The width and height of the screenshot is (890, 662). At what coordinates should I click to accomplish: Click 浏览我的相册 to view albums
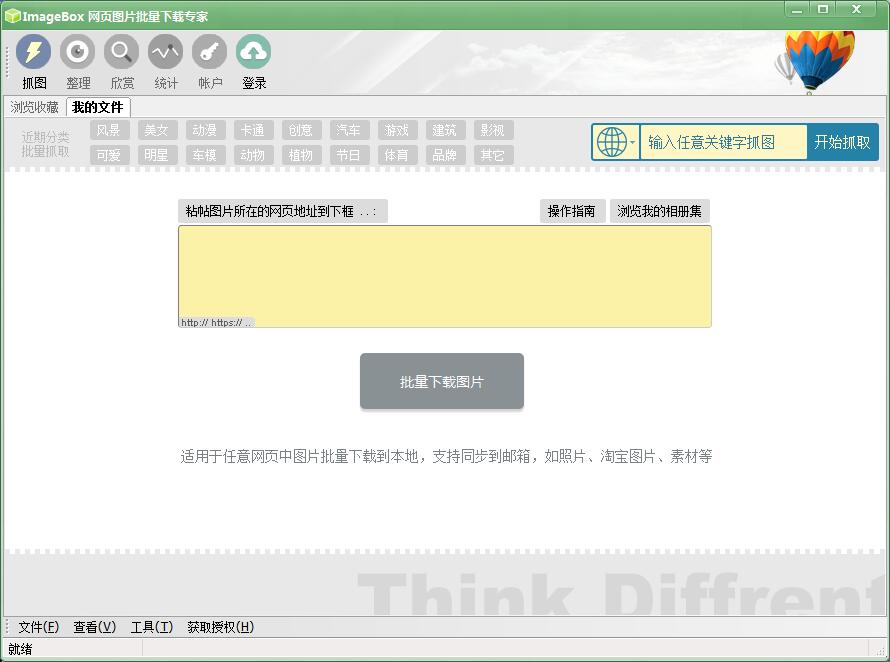click(x=658, y=211)
